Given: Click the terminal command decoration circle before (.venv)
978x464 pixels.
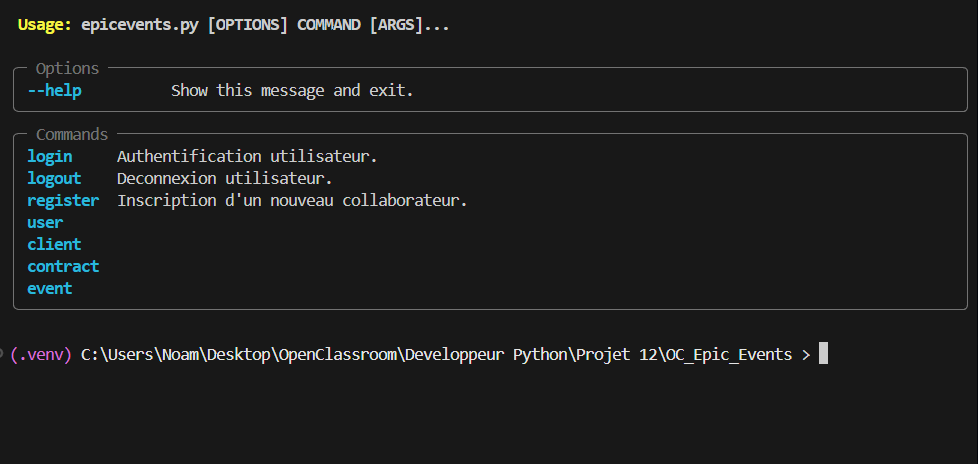Looking at the screenshot, I should coord(2,354).
